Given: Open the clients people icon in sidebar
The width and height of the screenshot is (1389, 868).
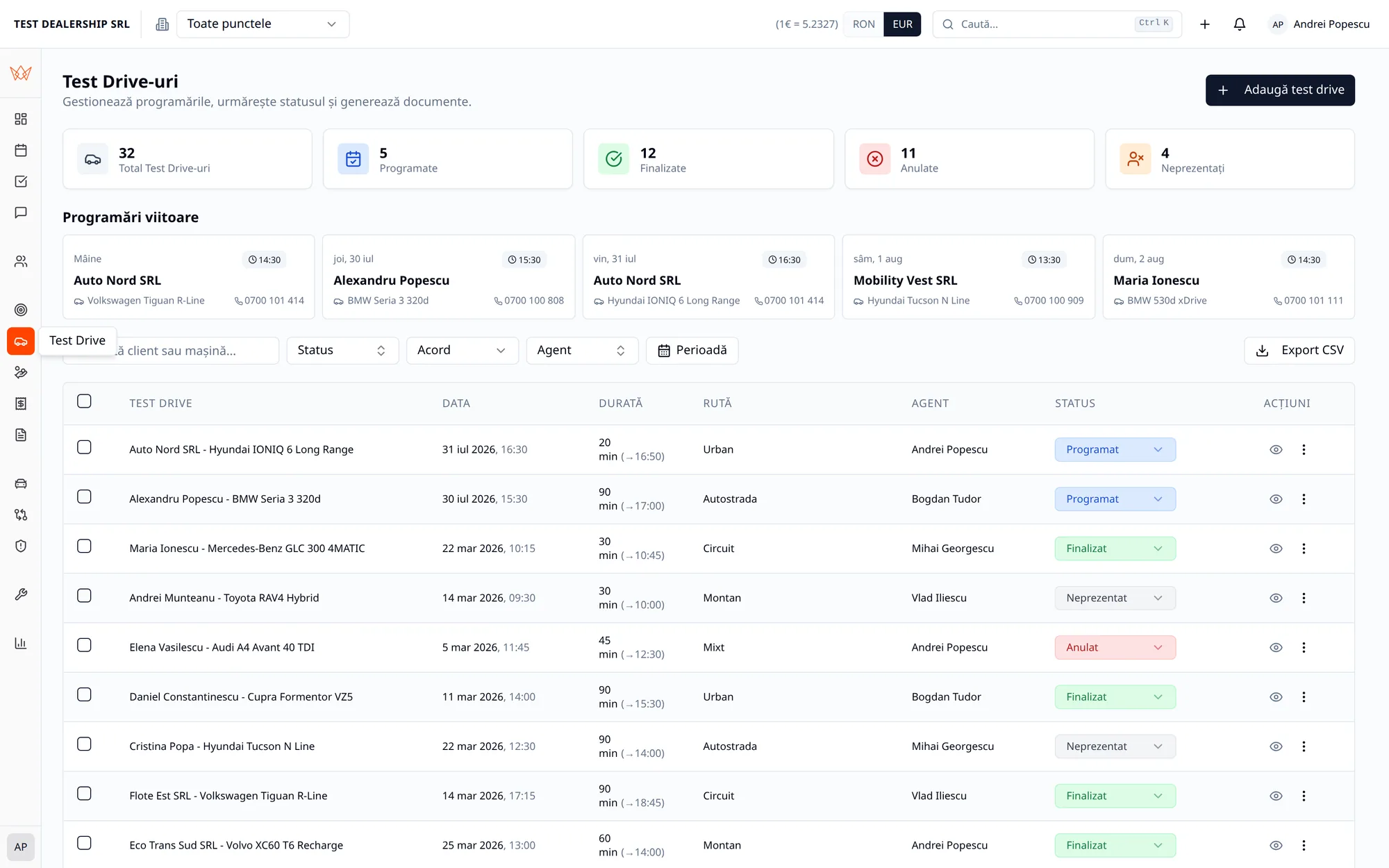Looking at the screenshot, I should 21,261.
